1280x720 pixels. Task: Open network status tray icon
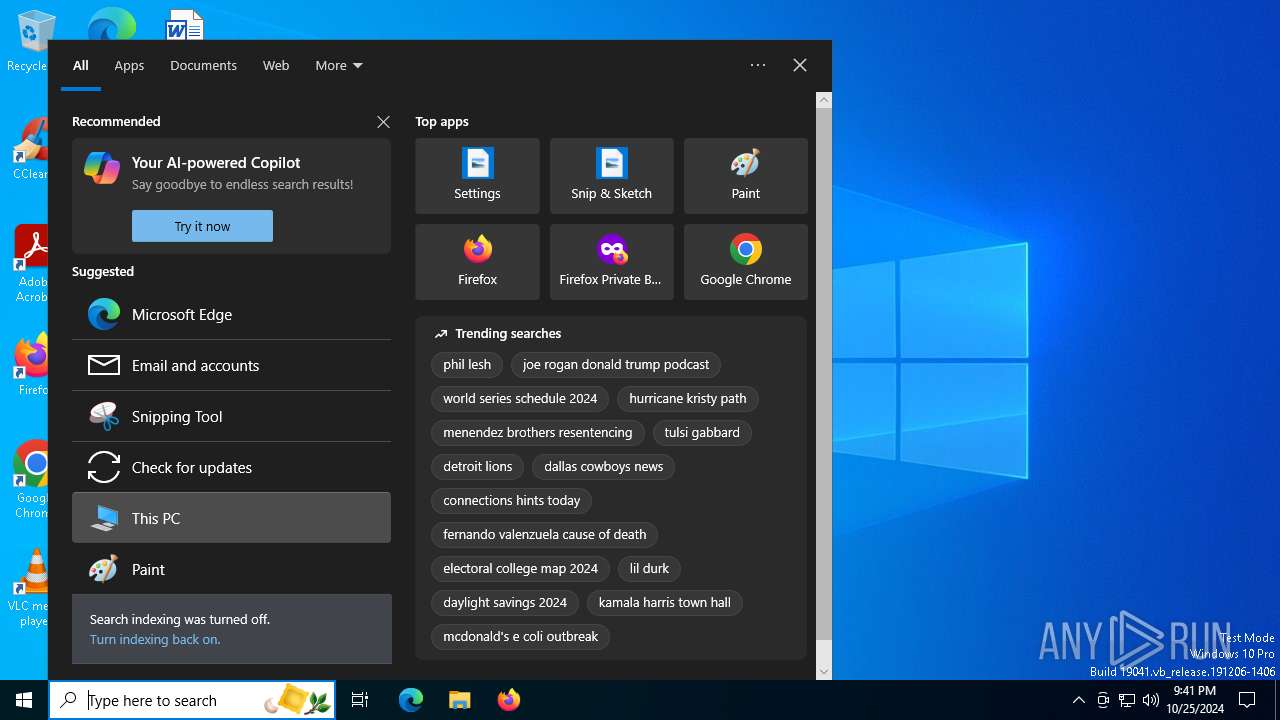pos(1127,700)
